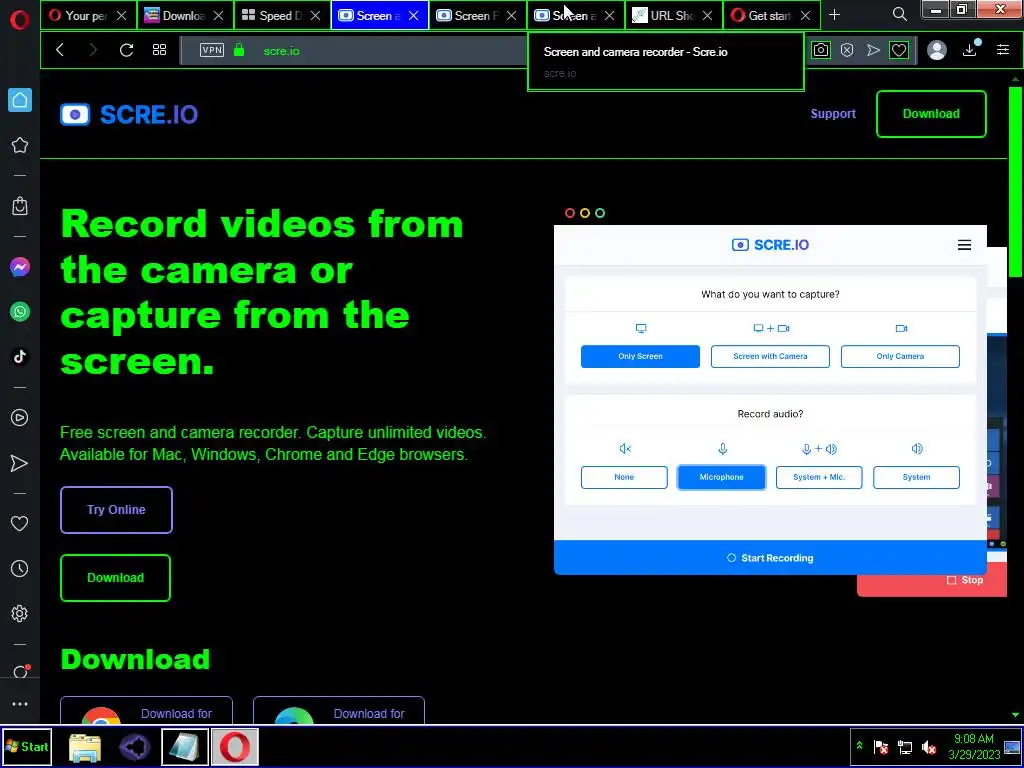Open the Download for Edge card
The height and width of the screenshot is (768, 1024).
tap(339, 710)
